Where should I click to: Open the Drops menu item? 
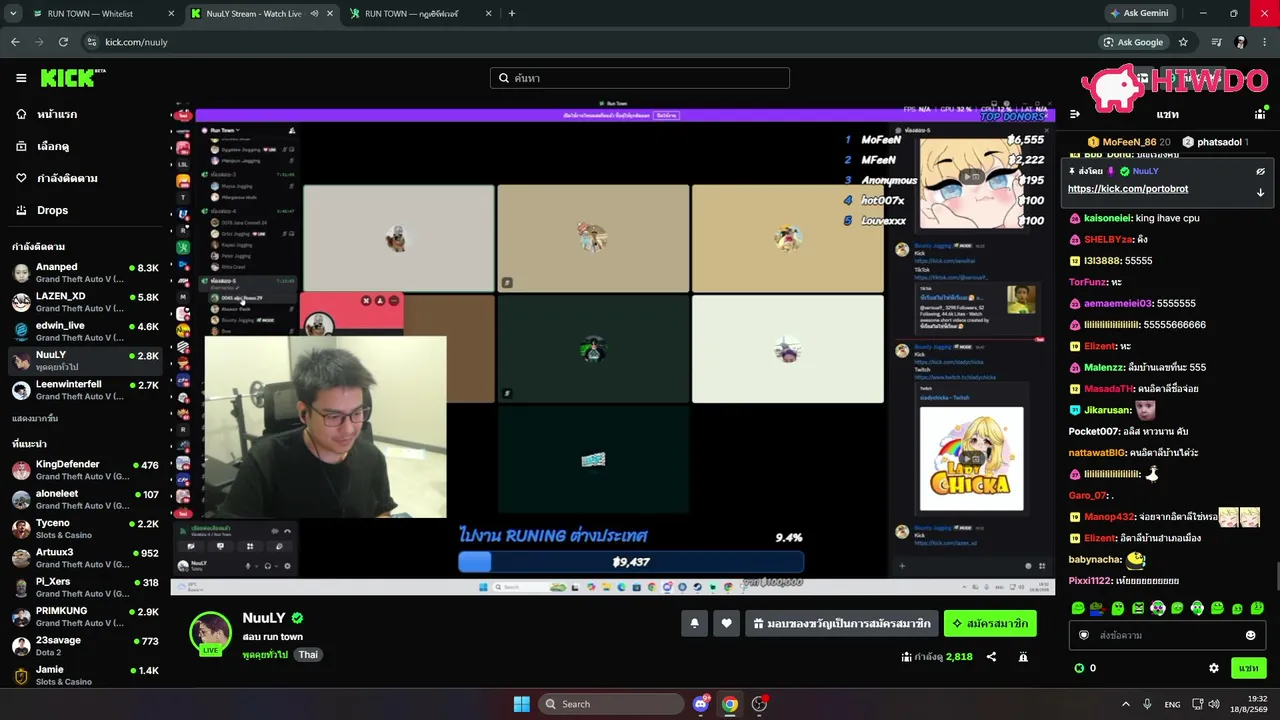[53, 210]
